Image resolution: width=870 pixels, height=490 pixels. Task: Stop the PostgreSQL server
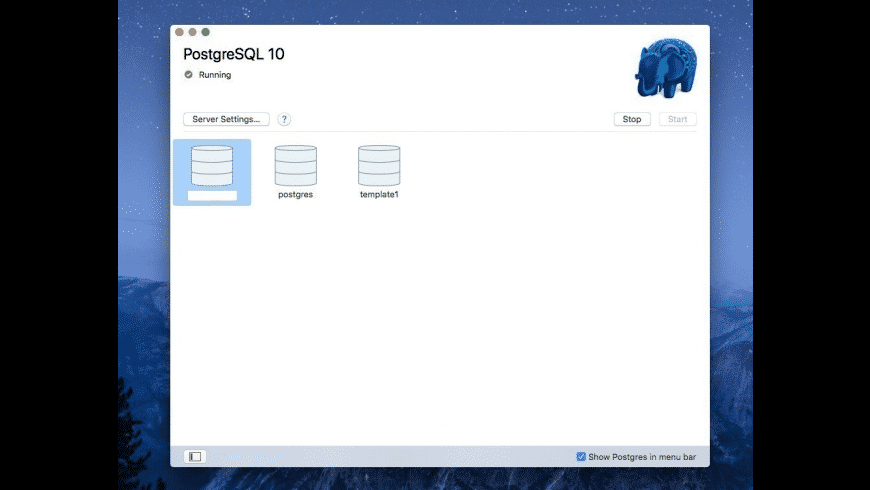coord(632,119)
